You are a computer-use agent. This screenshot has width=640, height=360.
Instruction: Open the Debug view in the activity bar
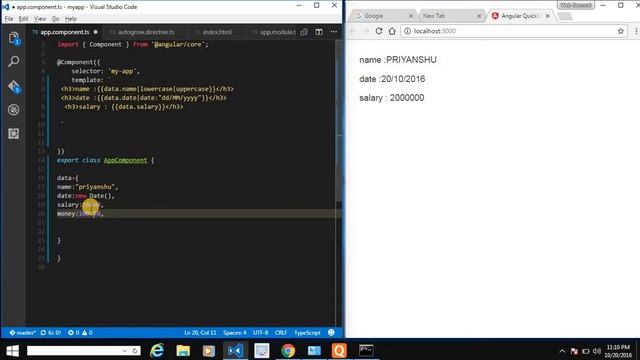(x=13, y=110)
